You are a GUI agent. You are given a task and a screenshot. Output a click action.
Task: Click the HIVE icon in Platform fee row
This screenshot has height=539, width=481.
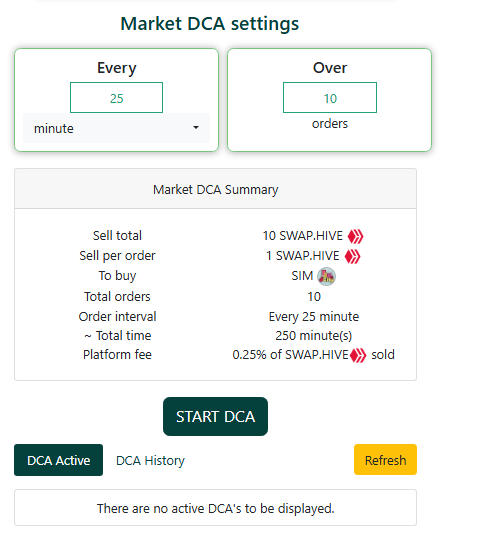[358, 355]
